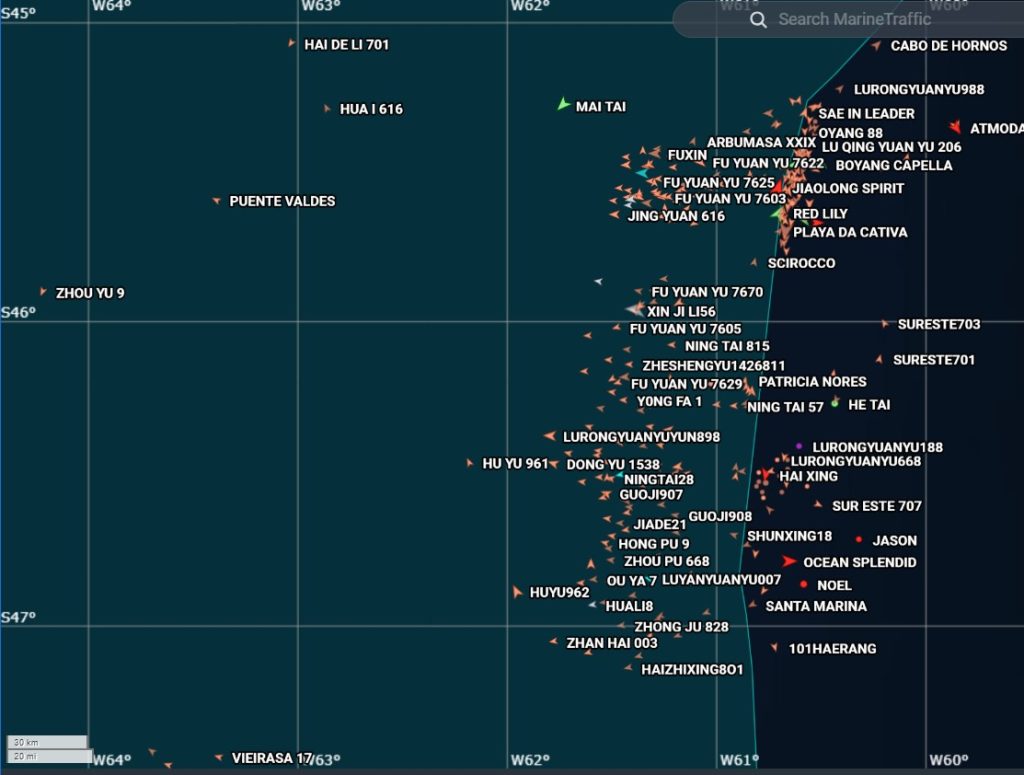Click the map distance scale bar
Screen dimensions: 1024x775
click(x=47, y=749)
